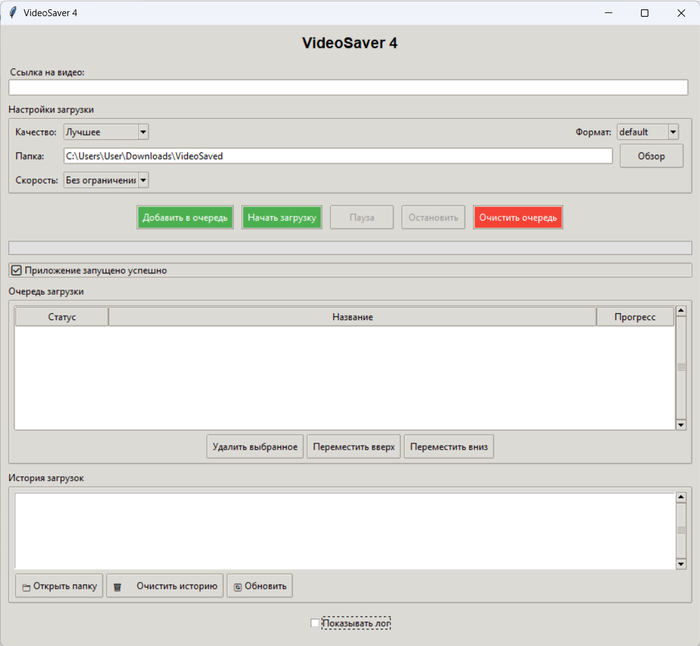Click red Очистить очередь button

click(518, 217)
